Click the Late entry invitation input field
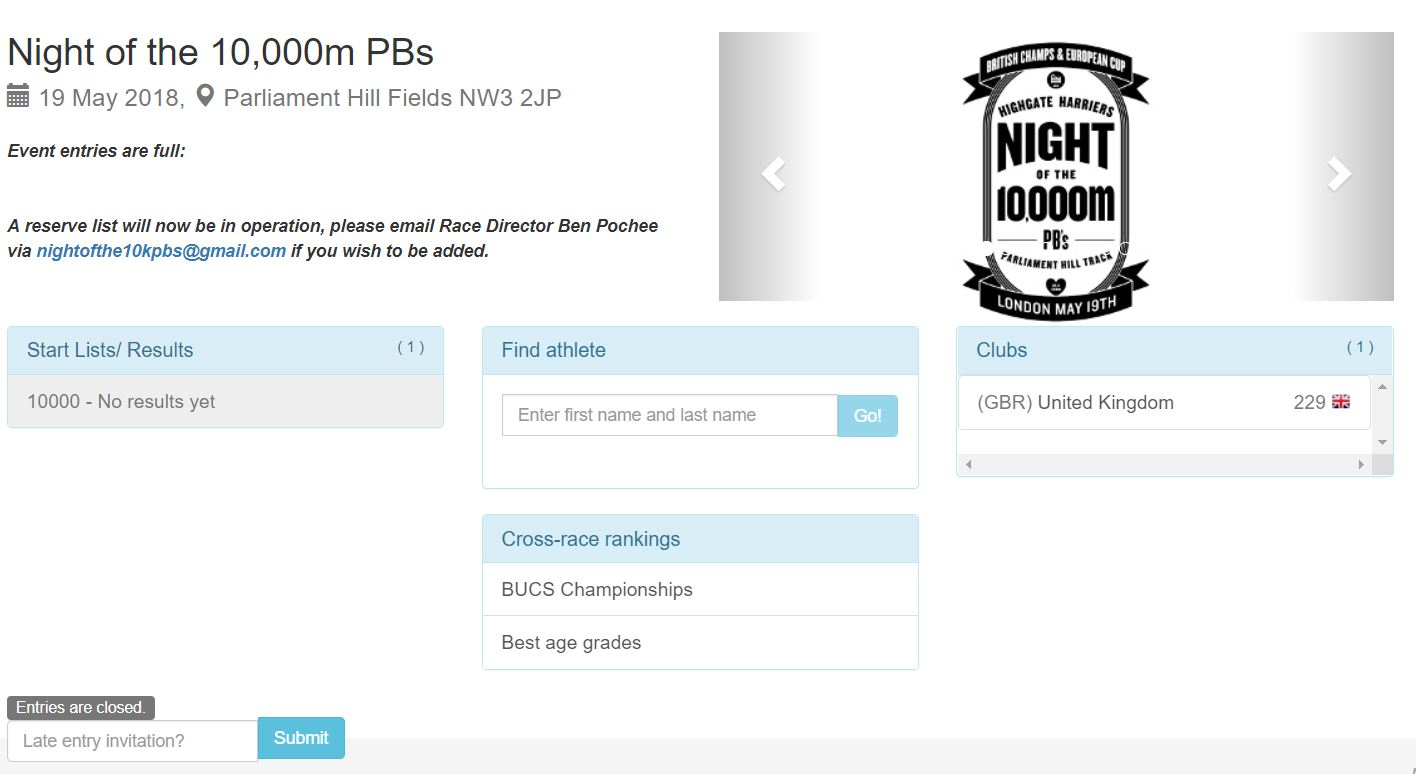Screen dimensions: 1416x774 [132, 741]
